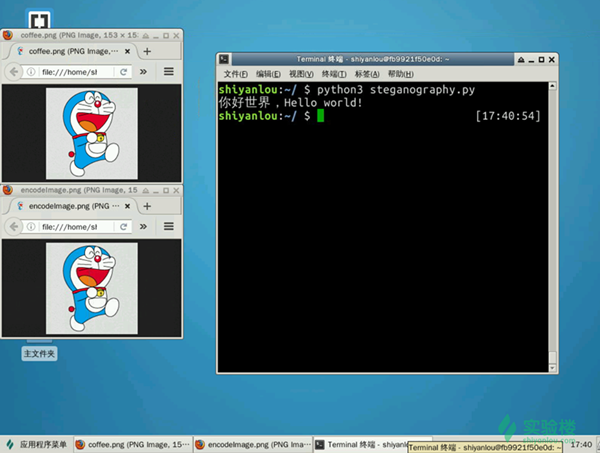Shade the encodeImage.png Firefox window
This screenshot has height=453, width=600.
146,190
